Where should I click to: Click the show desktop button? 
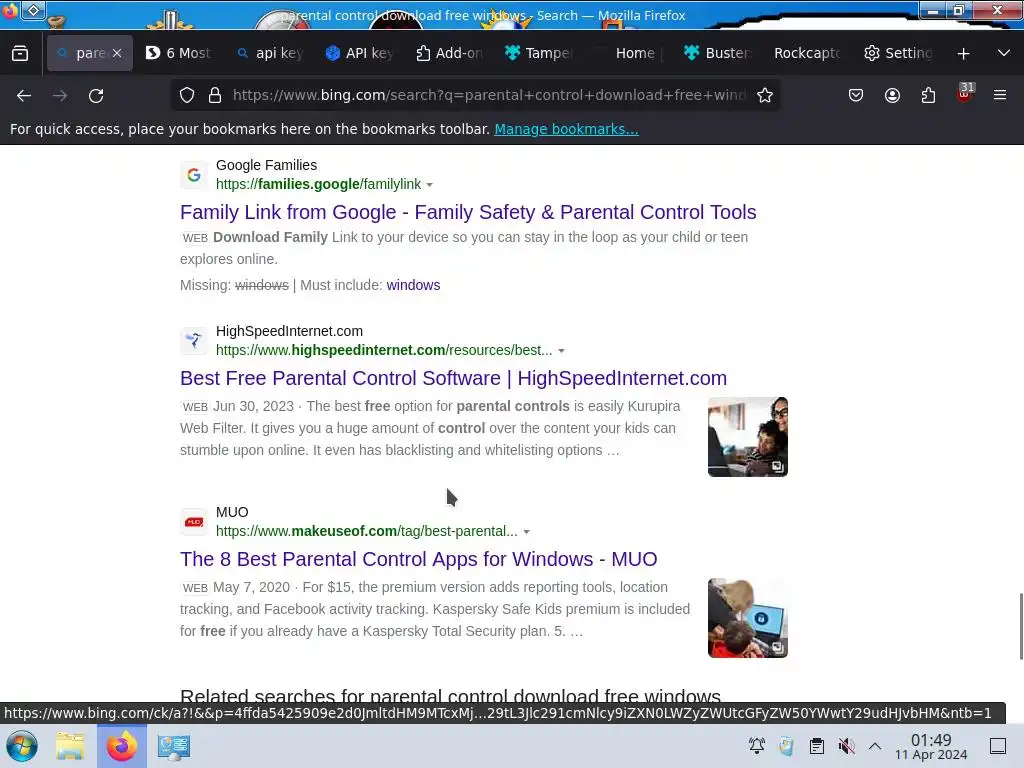tap(998, 746)
